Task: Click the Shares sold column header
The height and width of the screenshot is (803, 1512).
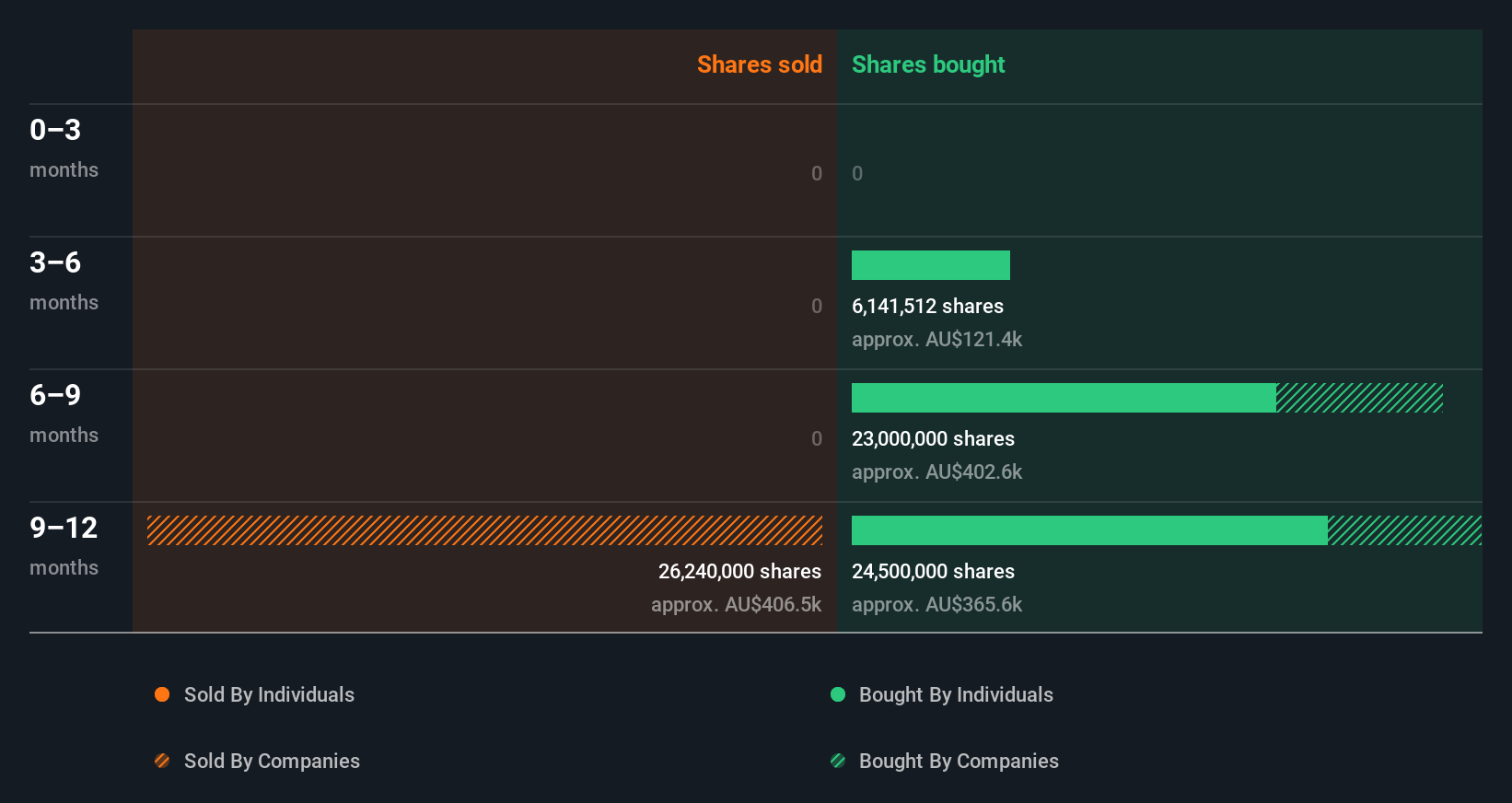Action: [760, 64]
